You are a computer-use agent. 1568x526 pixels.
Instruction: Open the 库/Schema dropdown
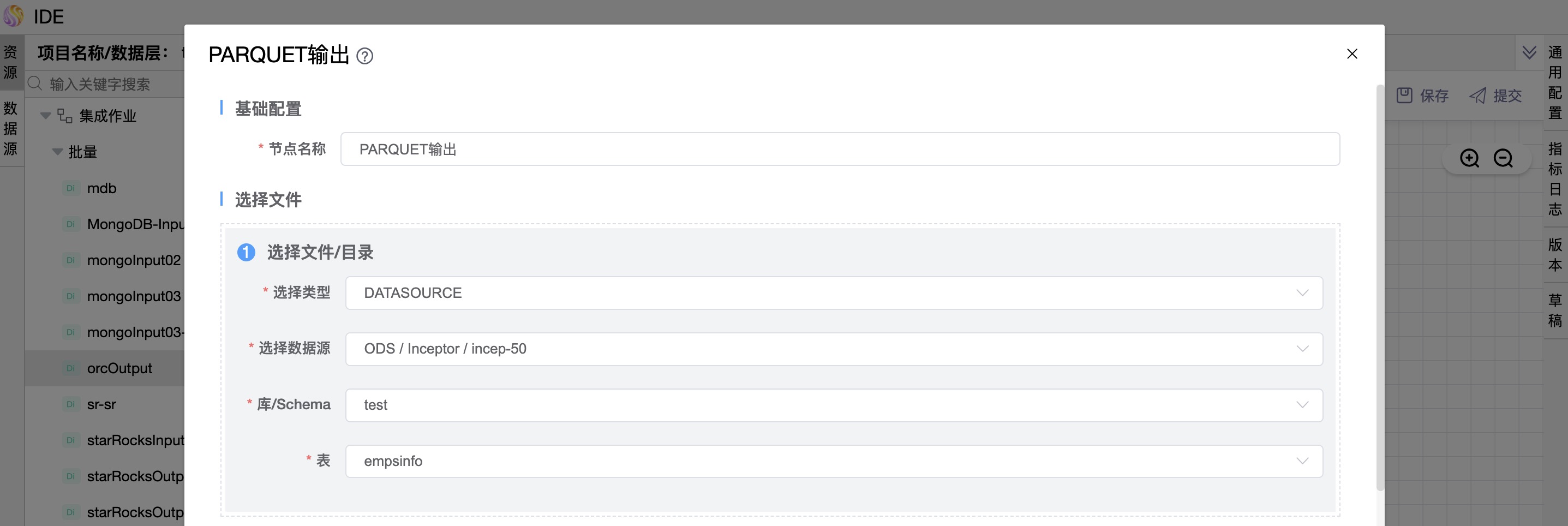(833, 405)
